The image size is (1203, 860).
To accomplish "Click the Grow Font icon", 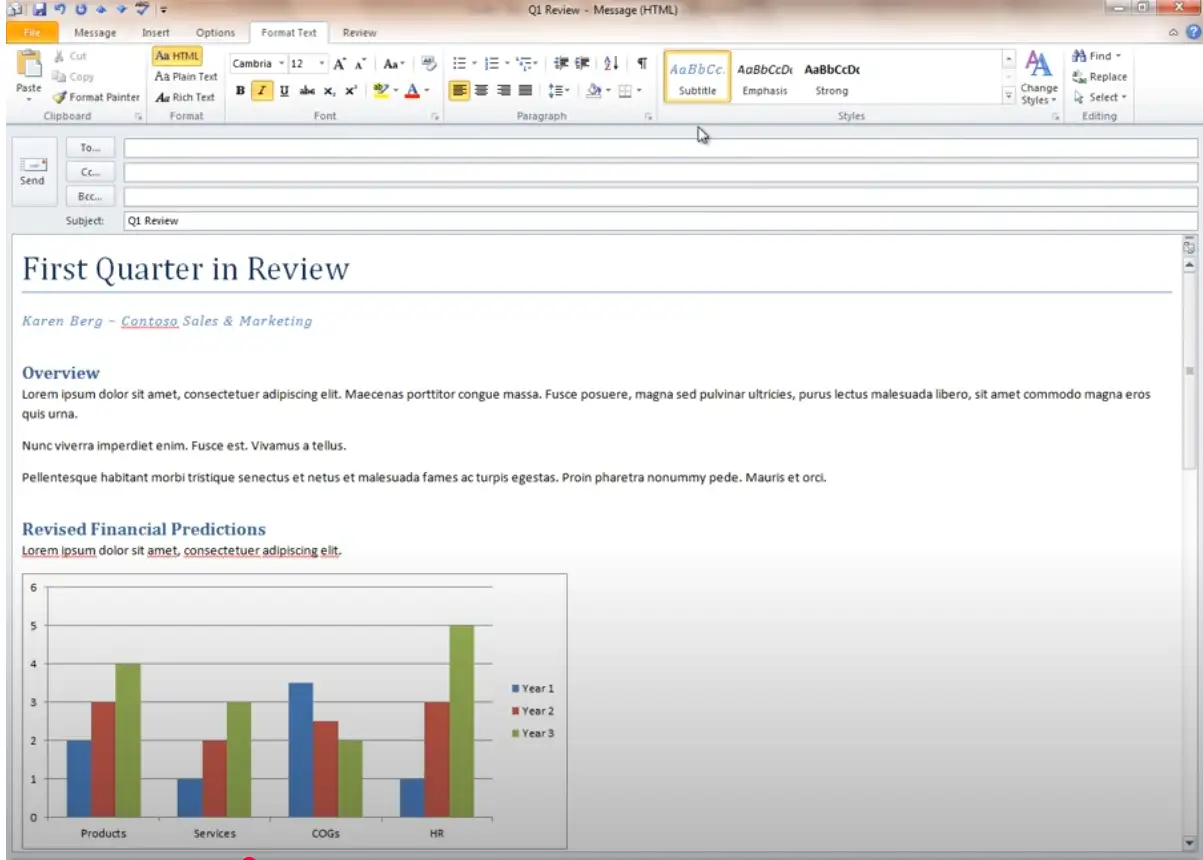I will tap(339, 64).
